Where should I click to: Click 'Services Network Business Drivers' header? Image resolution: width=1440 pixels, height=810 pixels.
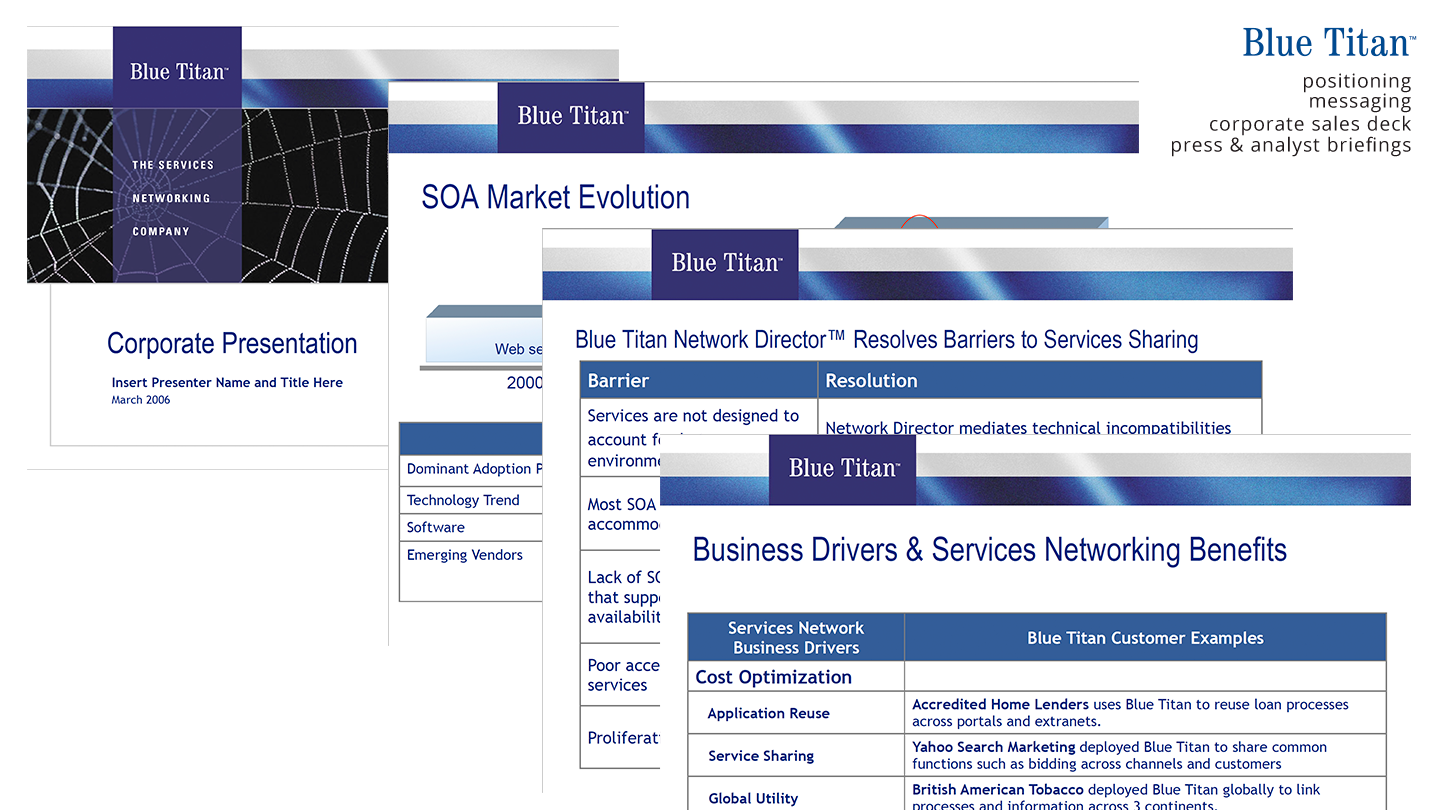[x=796, y=638]
